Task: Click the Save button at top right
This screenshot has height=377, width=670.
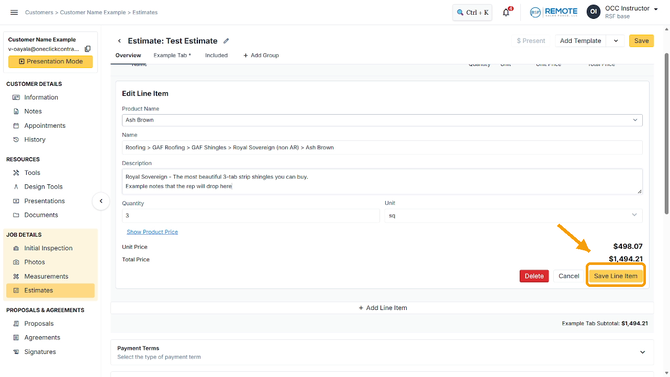Action: 641,41
